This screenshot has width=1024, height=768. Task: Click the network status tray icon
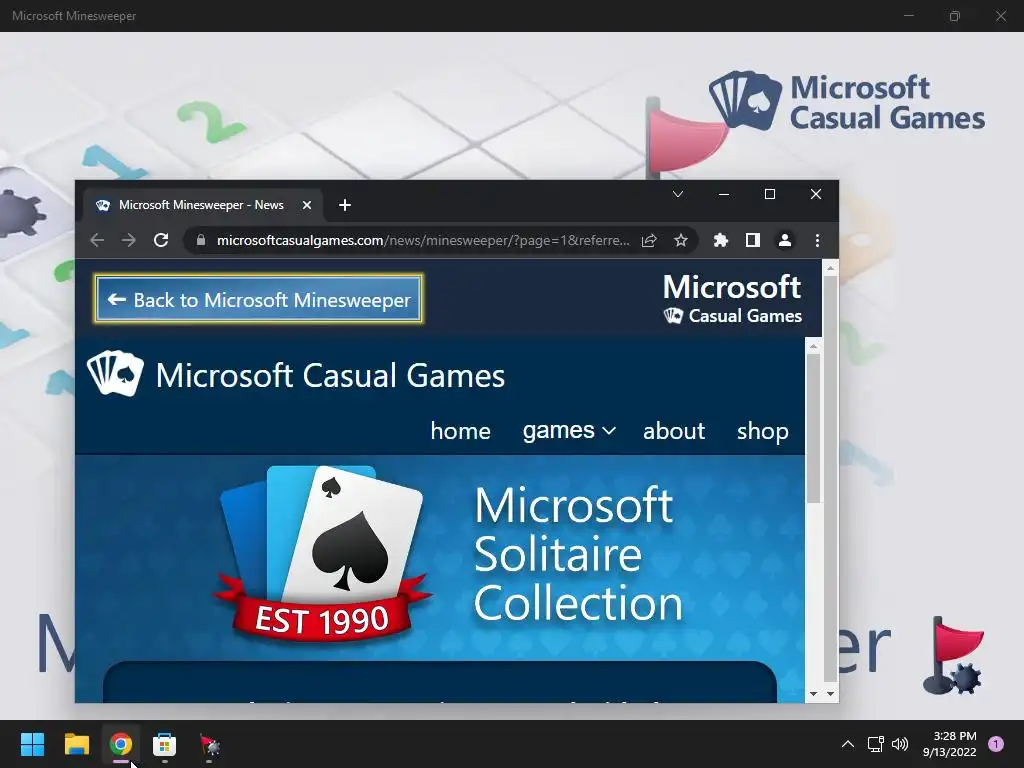(x=876, y=744)
